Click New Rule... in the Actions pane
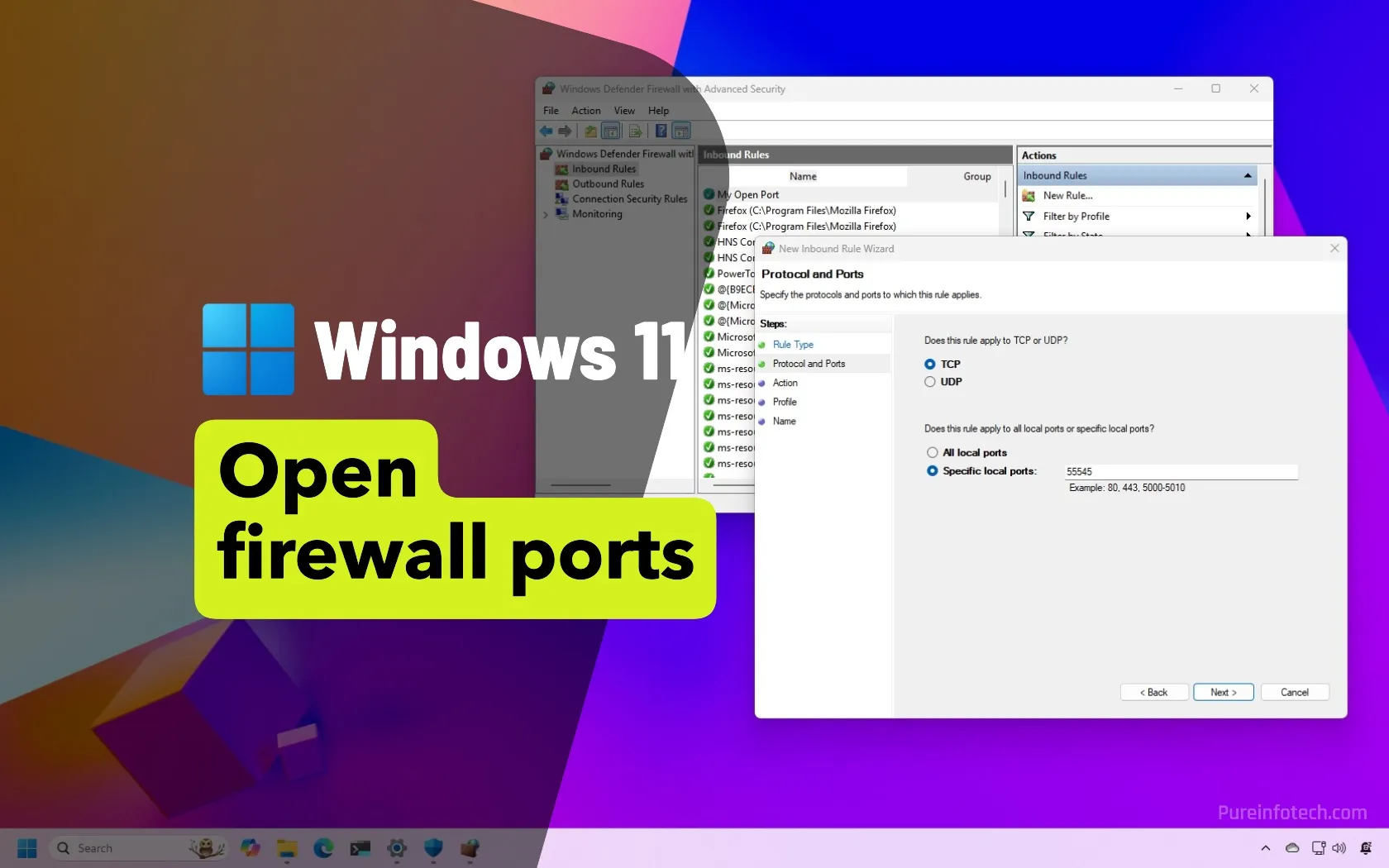Image resolution: width=1389 pixels, height=868 pixels. coord(1067,196)
